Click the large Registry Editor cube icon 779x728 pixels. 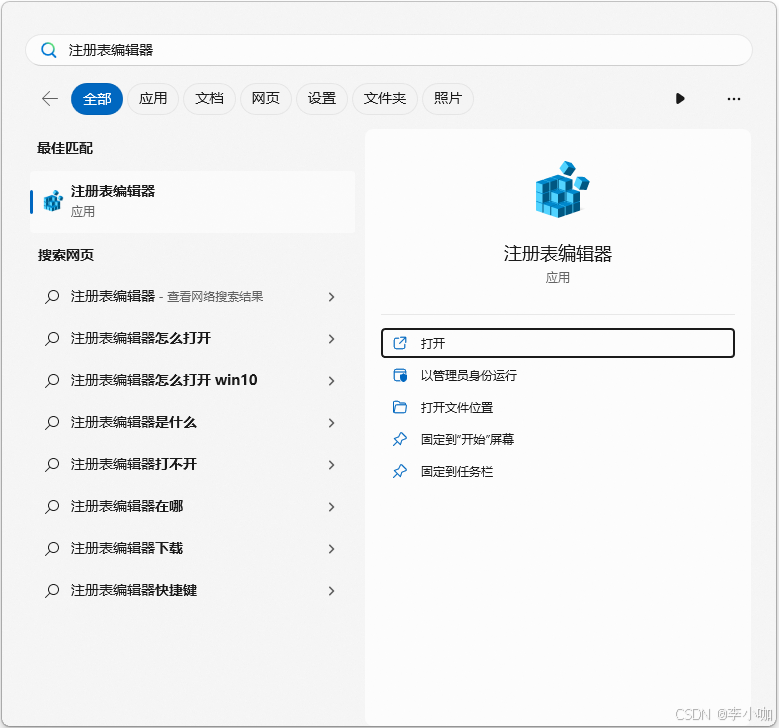[x=562, y=189]
